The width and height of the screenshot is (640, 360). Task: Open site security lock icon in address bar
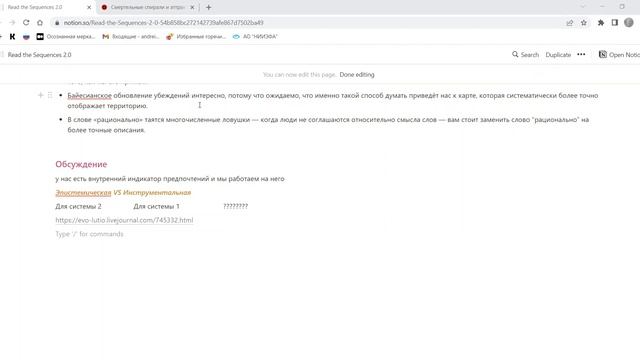[57, 23]
